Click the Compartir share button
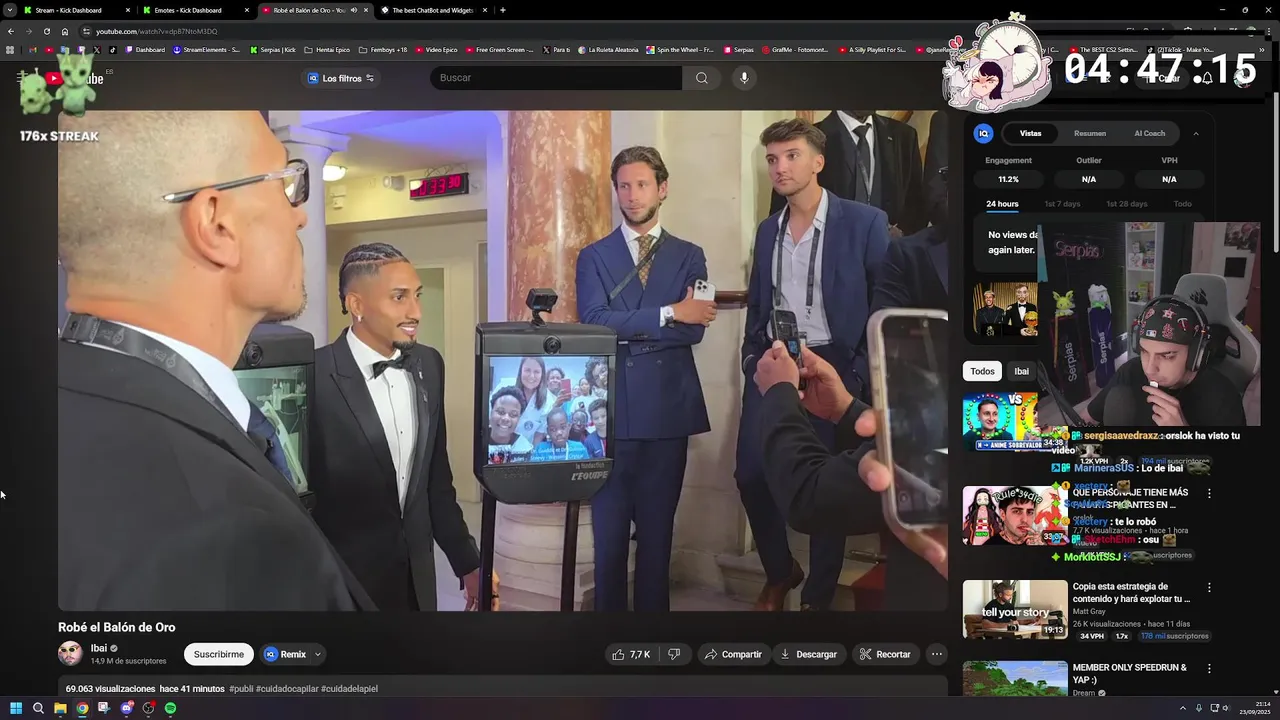1280x720 pixels. tap(732, 654)
